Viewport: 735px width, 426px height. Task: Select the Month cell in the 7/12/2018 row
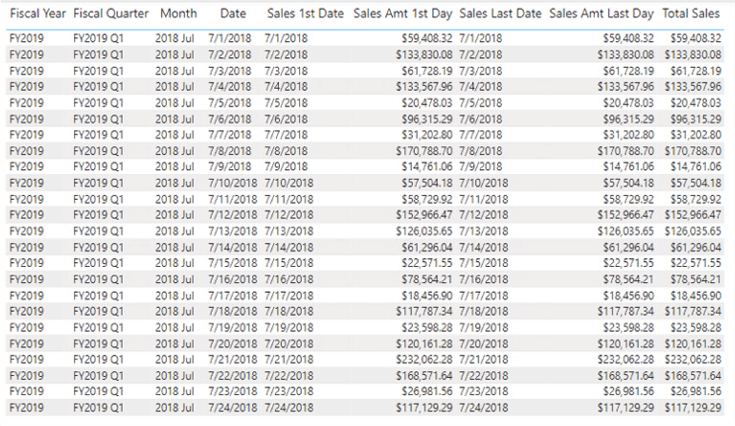click(177, 215)
